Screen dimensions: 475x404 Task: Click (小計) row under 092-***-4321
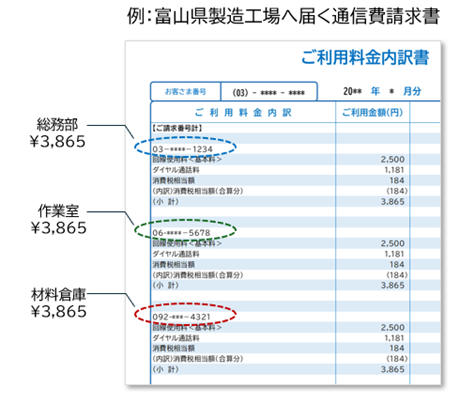(166, 369)
